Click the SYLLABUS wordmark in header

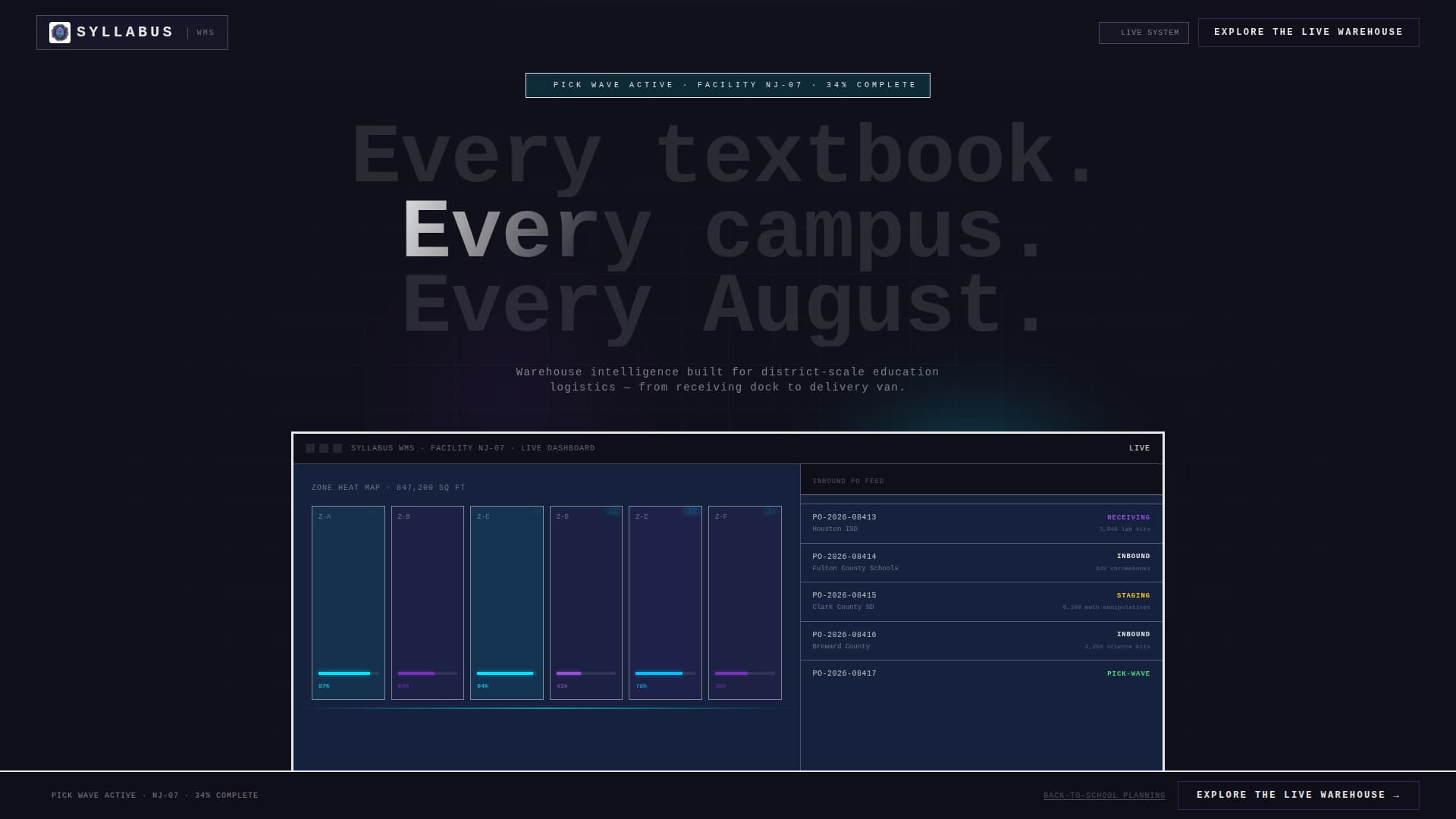(125, 32)
